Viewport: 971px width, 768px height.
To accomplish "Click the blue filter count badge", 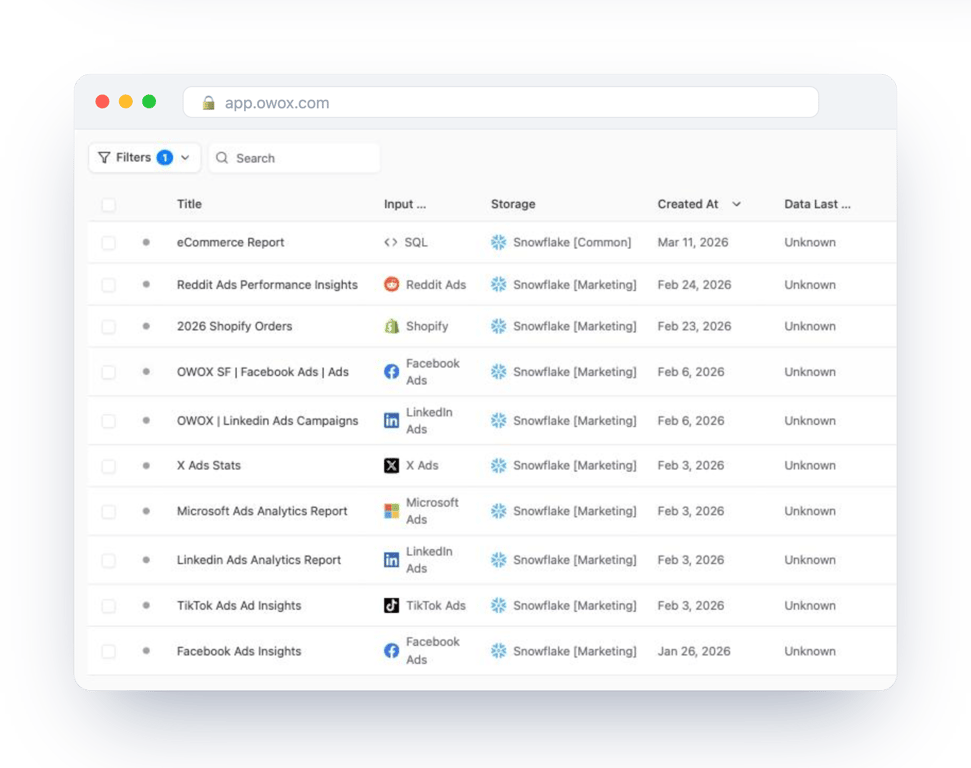I will click(x=165, y=157).
